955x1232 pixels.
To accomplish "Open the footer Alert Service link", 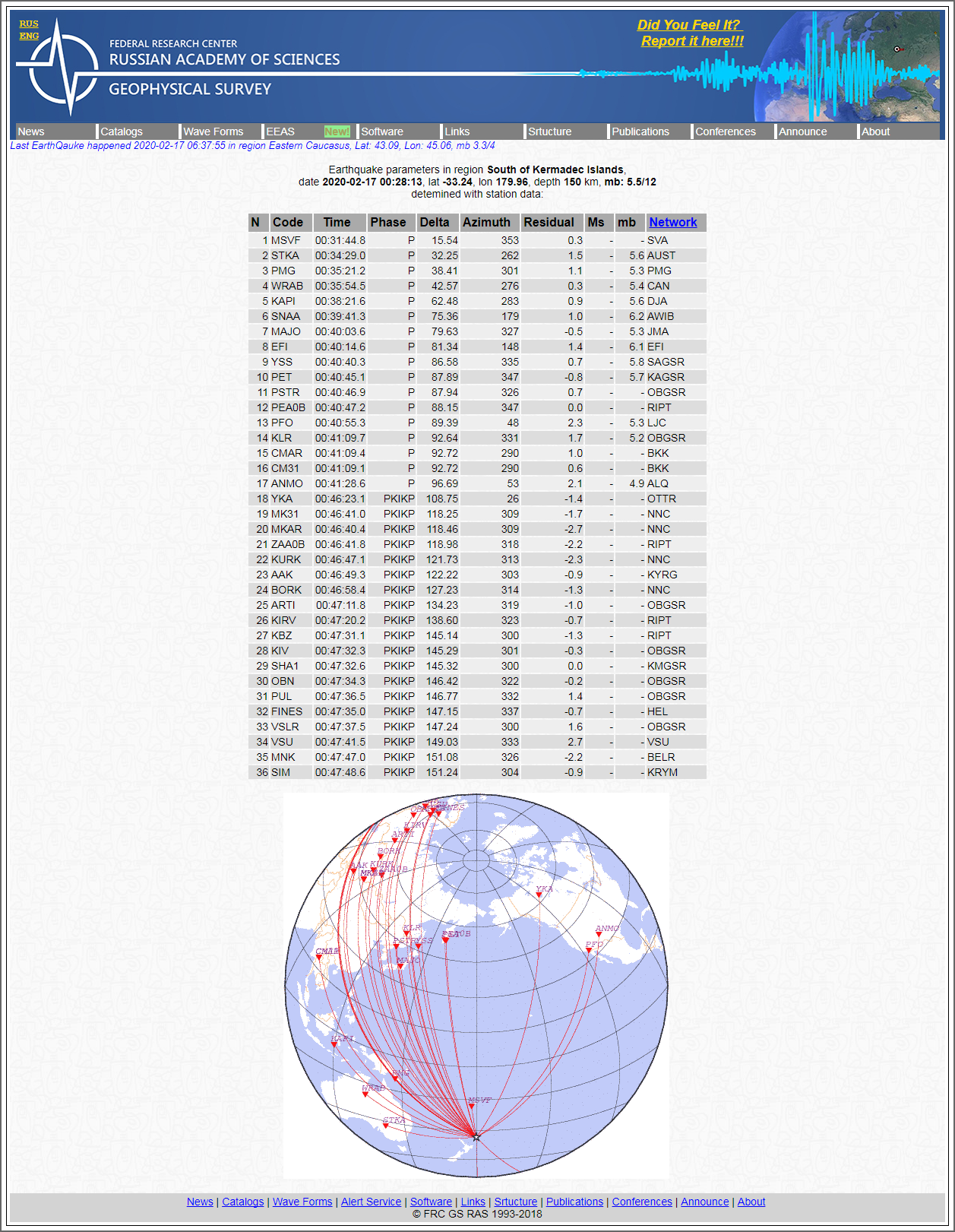I will pyautogui.click(x=371, y=1202).
